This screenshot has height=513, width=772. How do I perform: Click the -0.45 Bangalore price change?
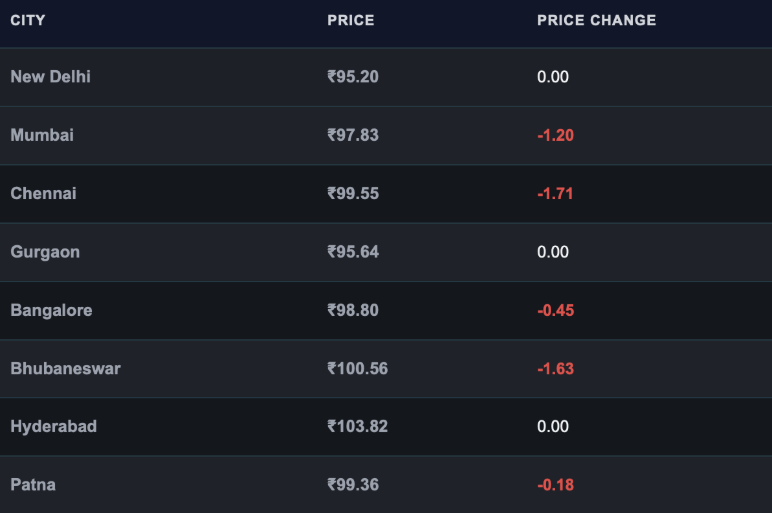coord(555,310)
